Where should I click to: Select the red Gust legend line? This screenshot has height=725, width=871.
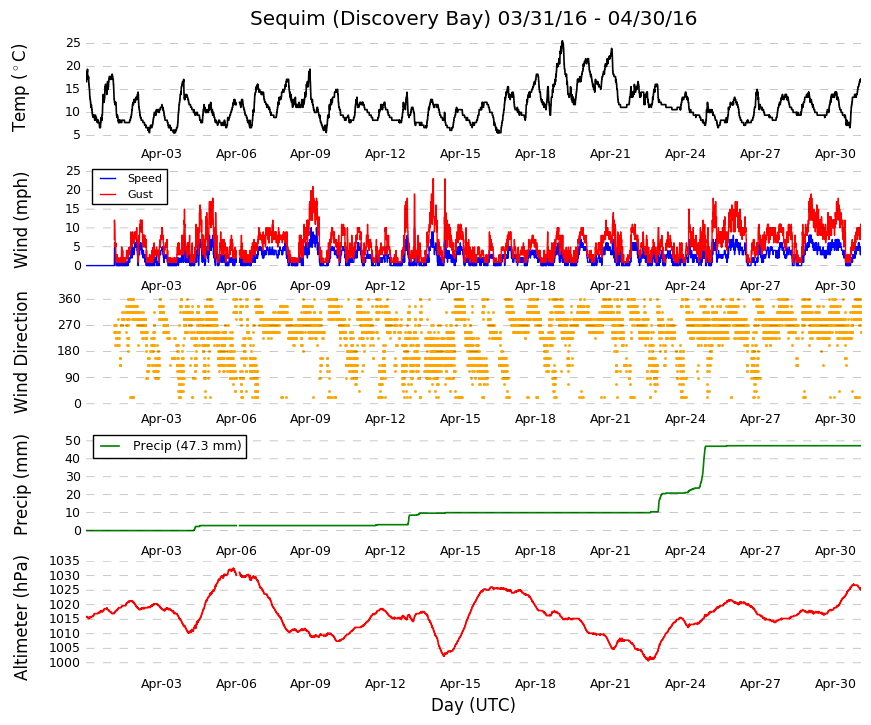[x=108, y=194]
